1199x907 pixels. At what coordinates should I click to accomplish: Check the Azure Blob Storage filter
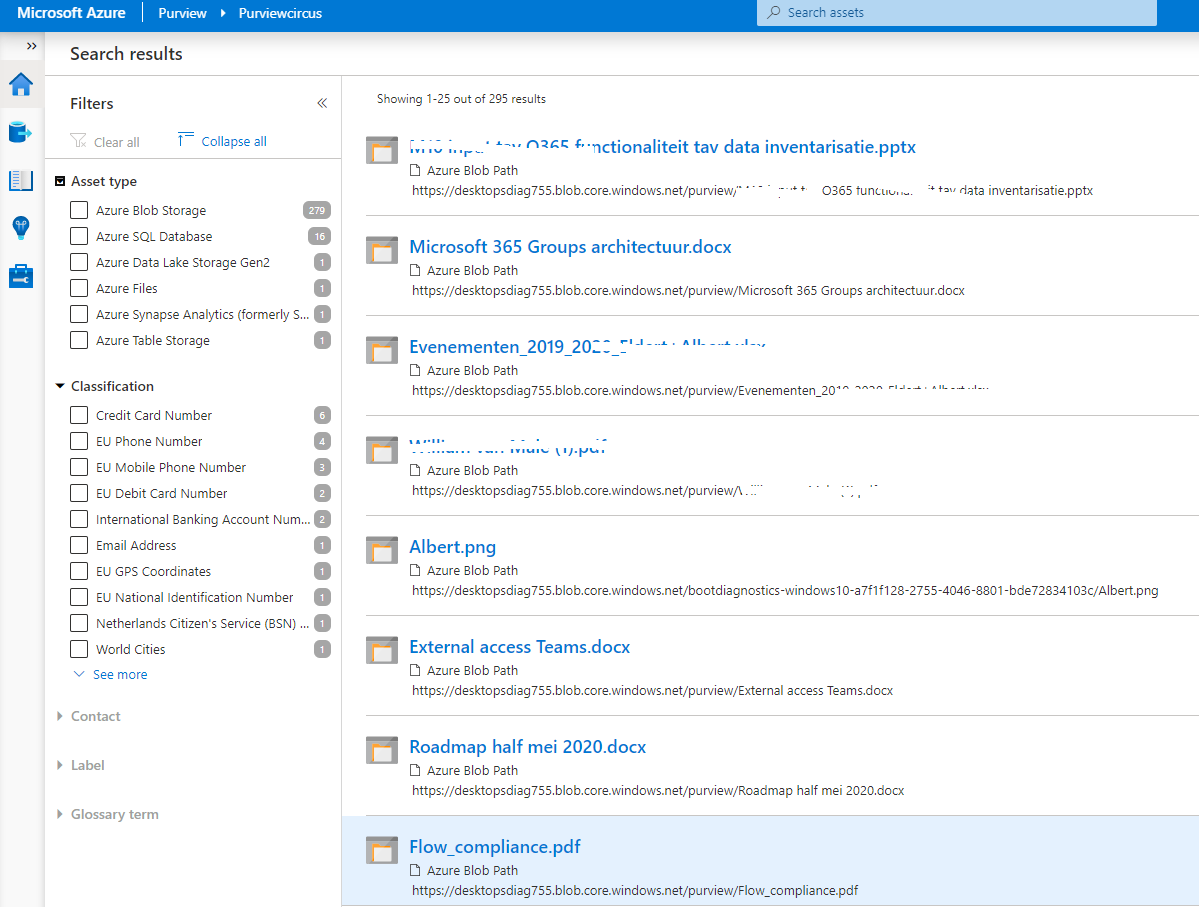pyautogui.click(x=79, y=211)
